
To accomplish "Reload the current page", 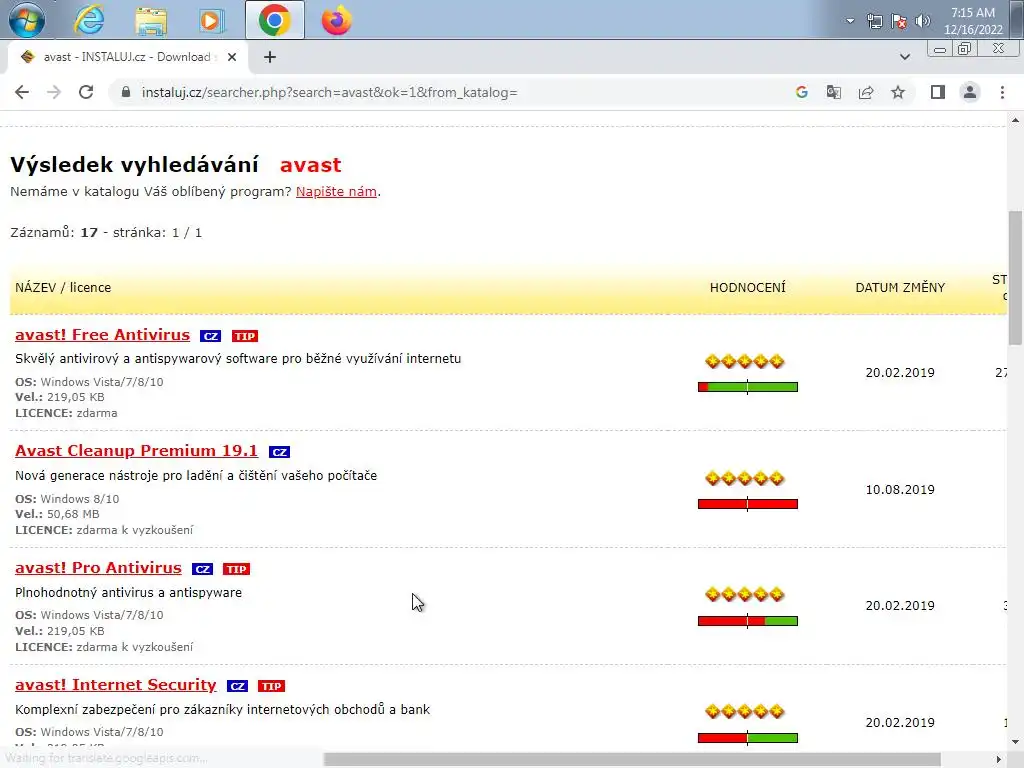I will [x=86, y=92].
